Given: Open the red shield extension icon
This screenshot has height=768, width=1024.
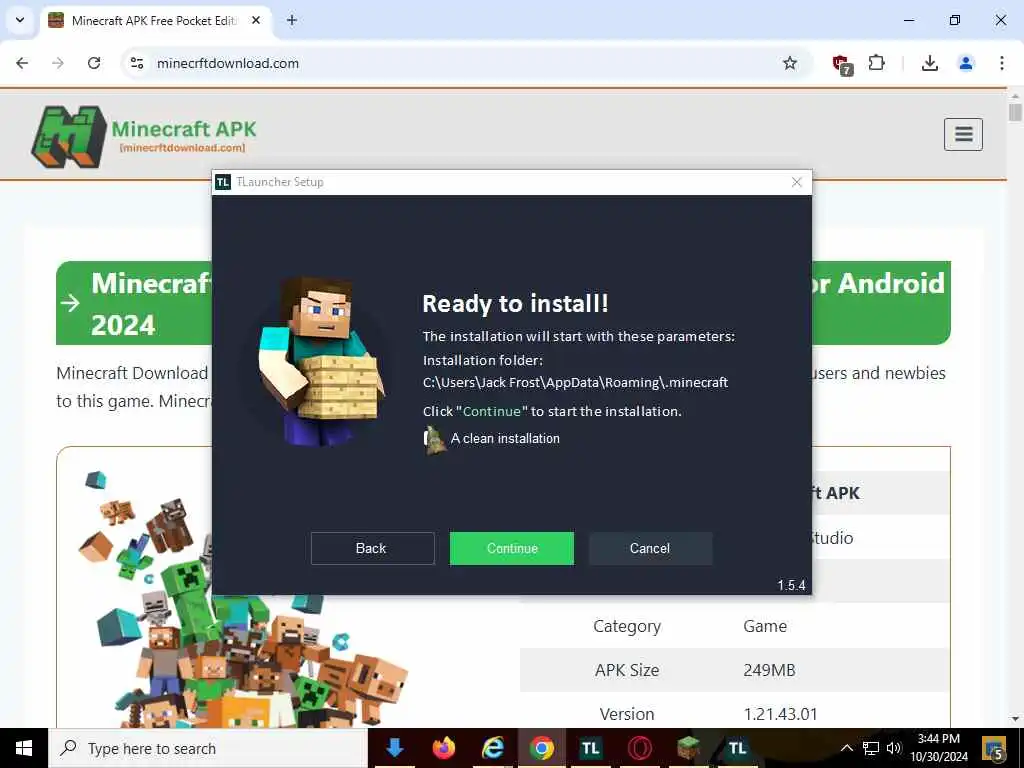Looking at the screenshot, I should coord(842,64).
